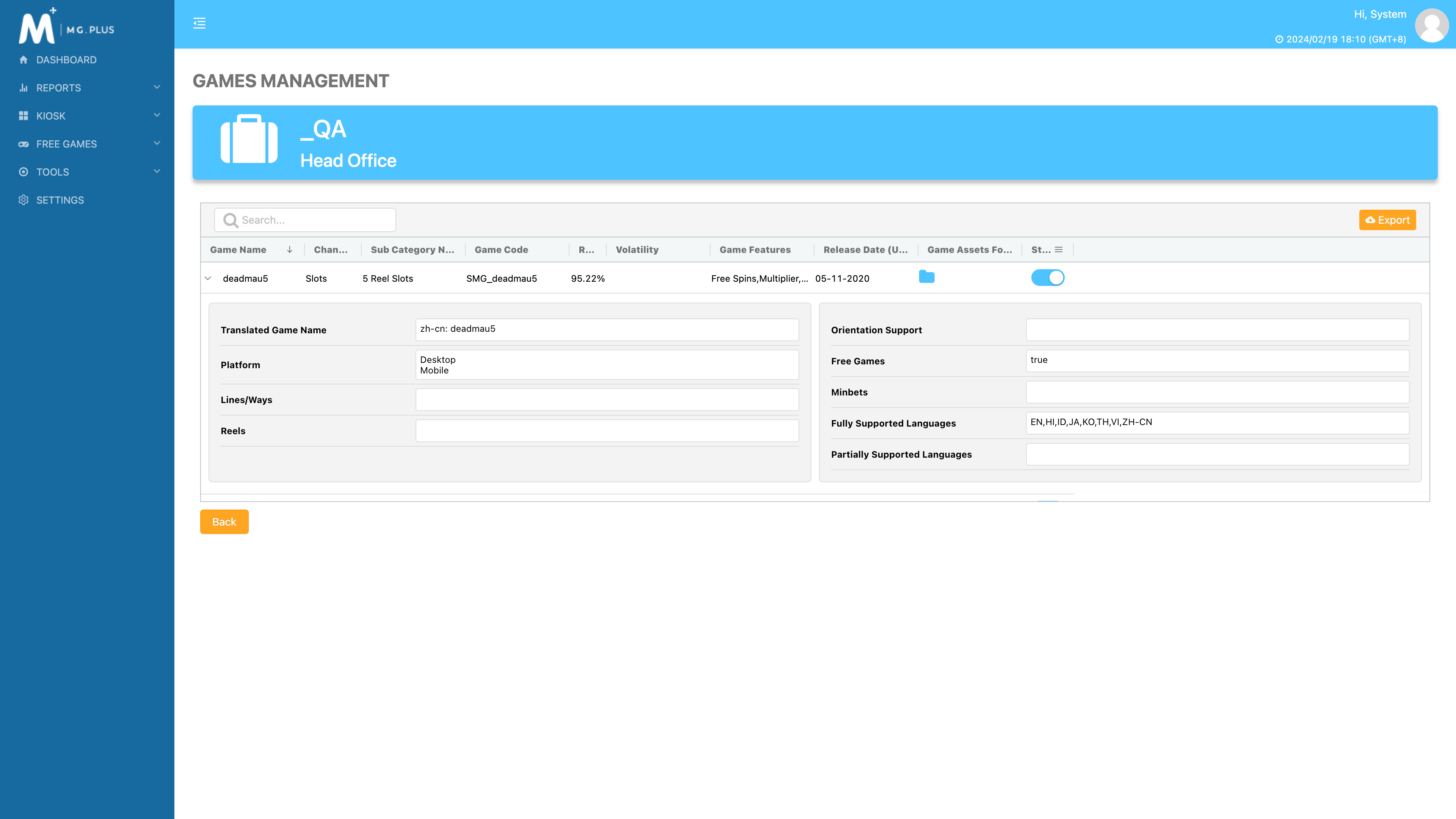Click the sidebar collapse hamburger icon
Screen dimensions: 1456x819
199,23
